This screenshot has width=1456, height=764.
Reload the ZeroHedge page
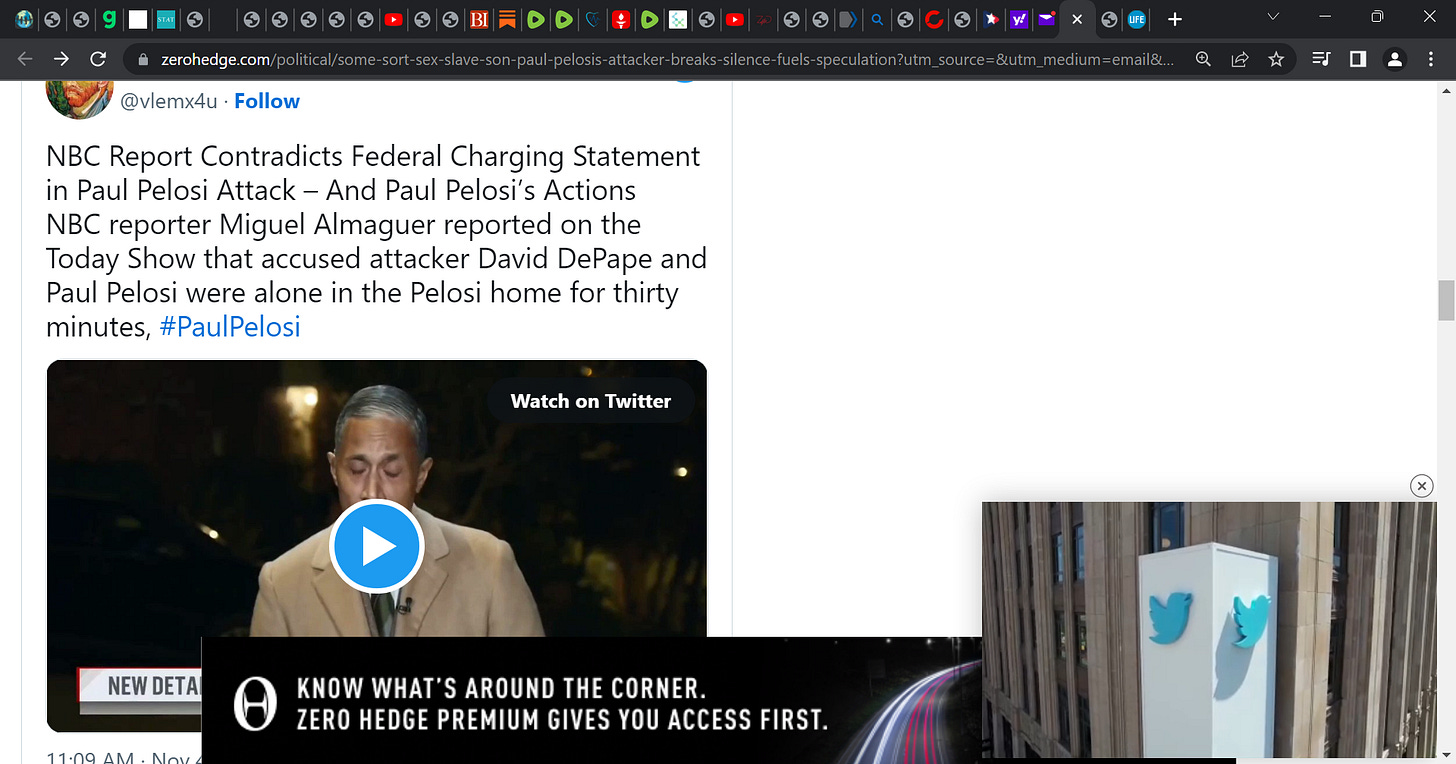tap(98, 59)
